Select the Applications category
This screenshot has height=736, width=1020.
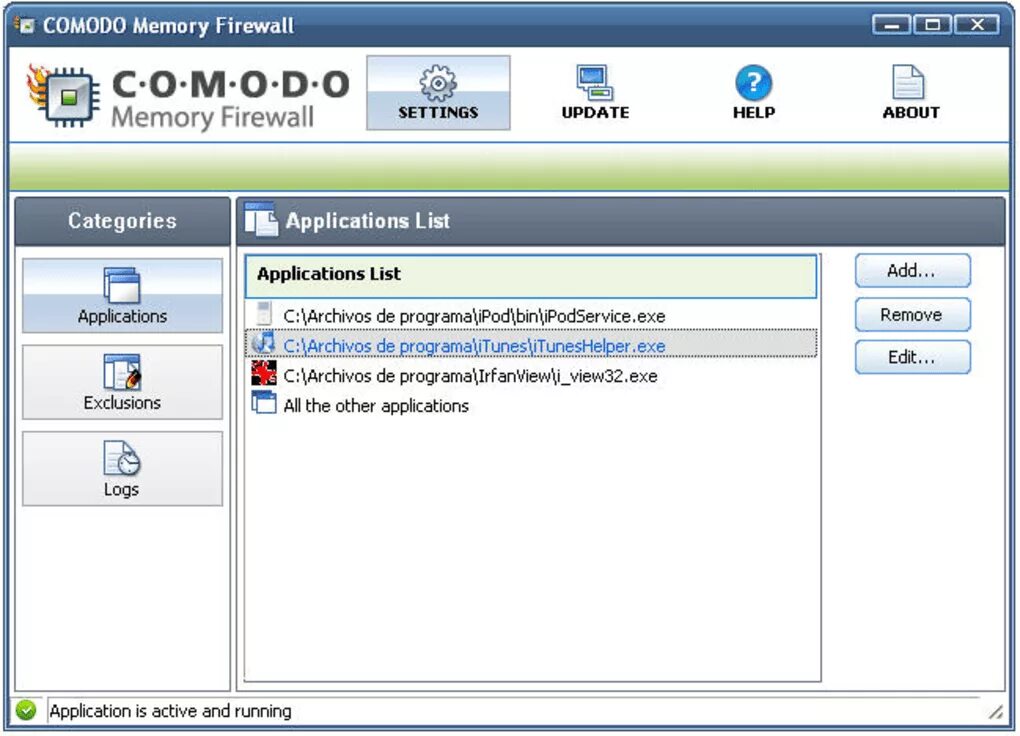[122, 296]
